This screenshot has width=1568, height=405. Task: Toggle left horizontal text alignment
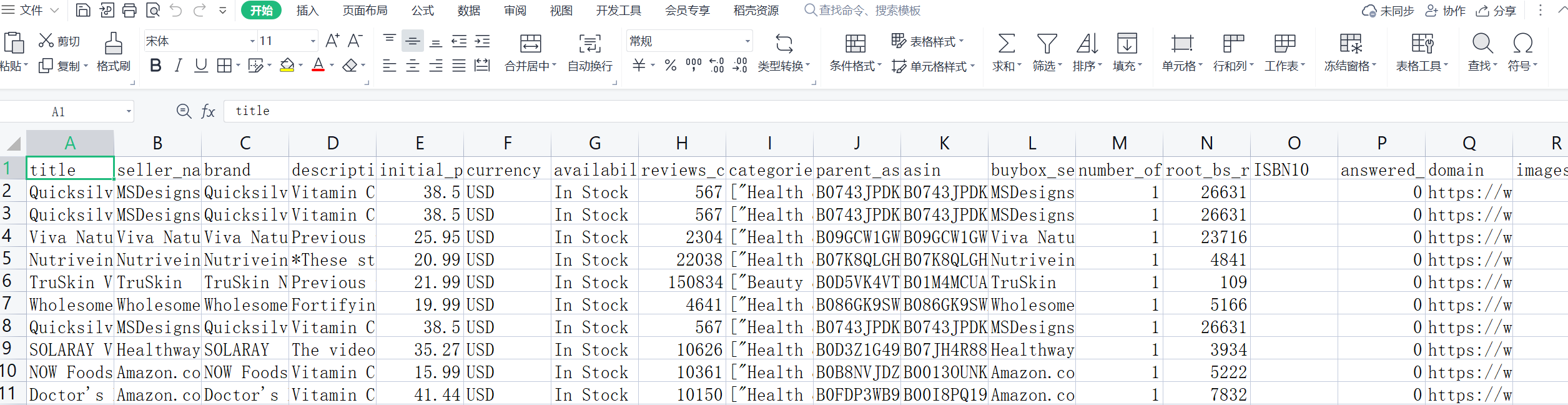pos(389,65)
